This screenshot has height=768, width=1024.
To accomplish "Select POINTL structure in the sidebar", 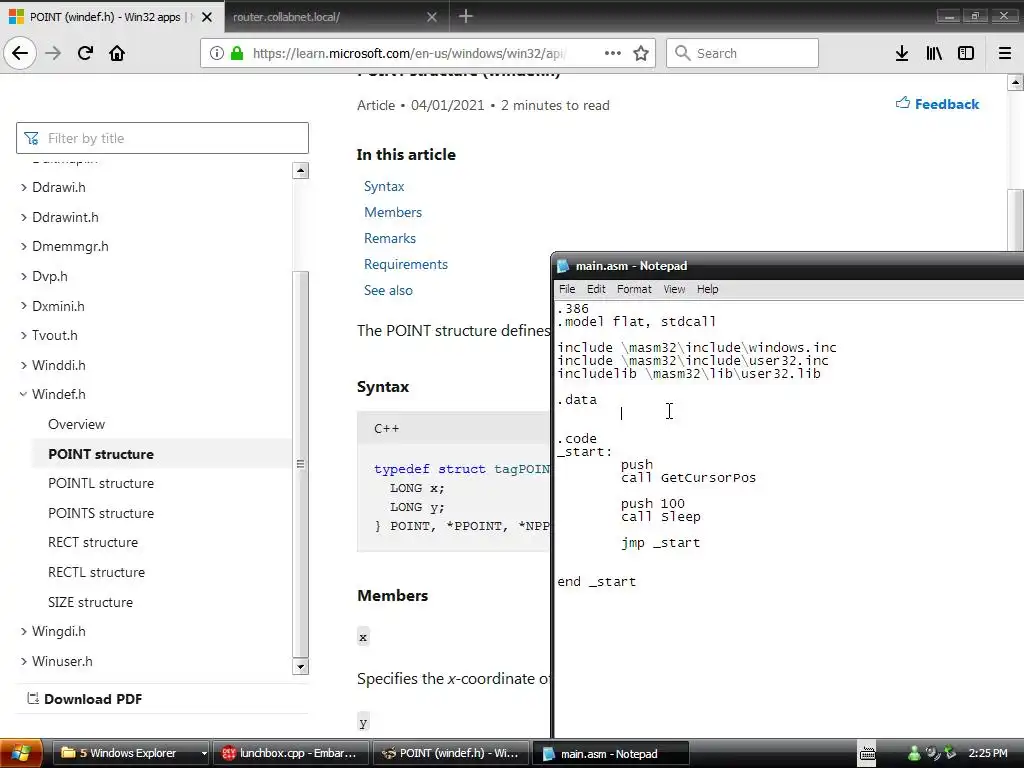I will coord(101,483).
